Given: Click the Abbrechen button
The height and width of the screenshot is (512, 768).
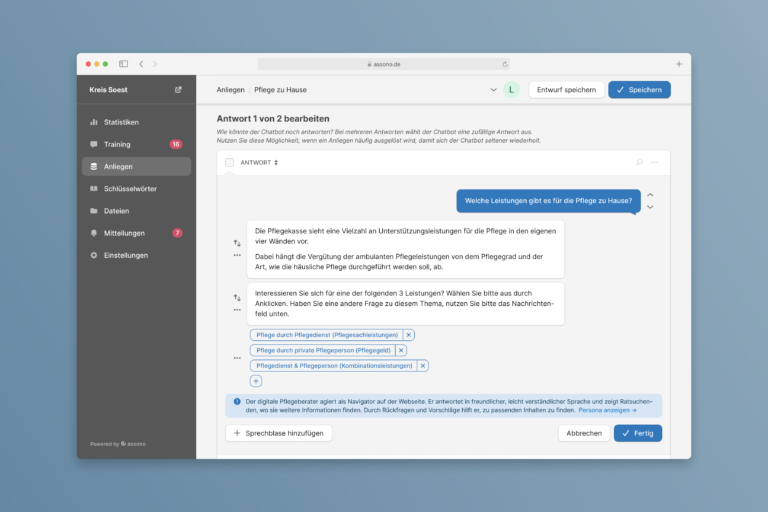Looking at the screenshot, I should 584,433.
